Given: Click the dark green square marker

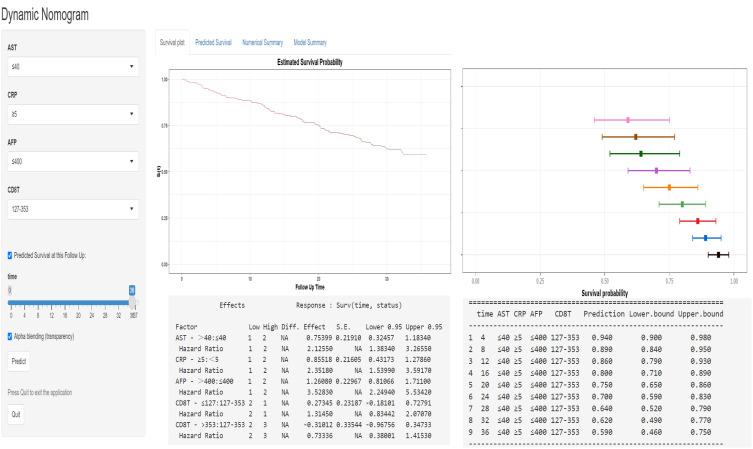Looking at the screenshot, I should pos(641,153).
